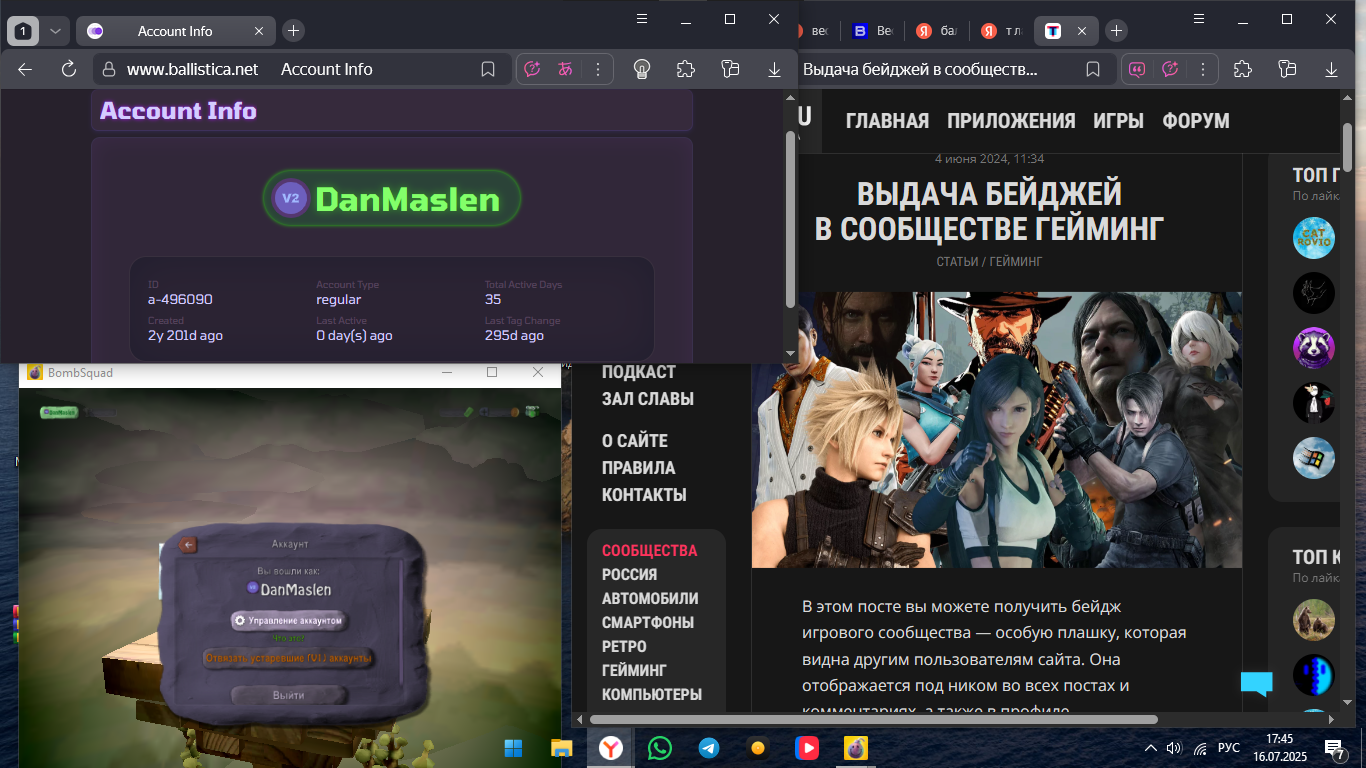Open the translate icon in ballistica.net address bar
Image resolution: width=1366 pixels, height=768 pixels.
(565, 69)
